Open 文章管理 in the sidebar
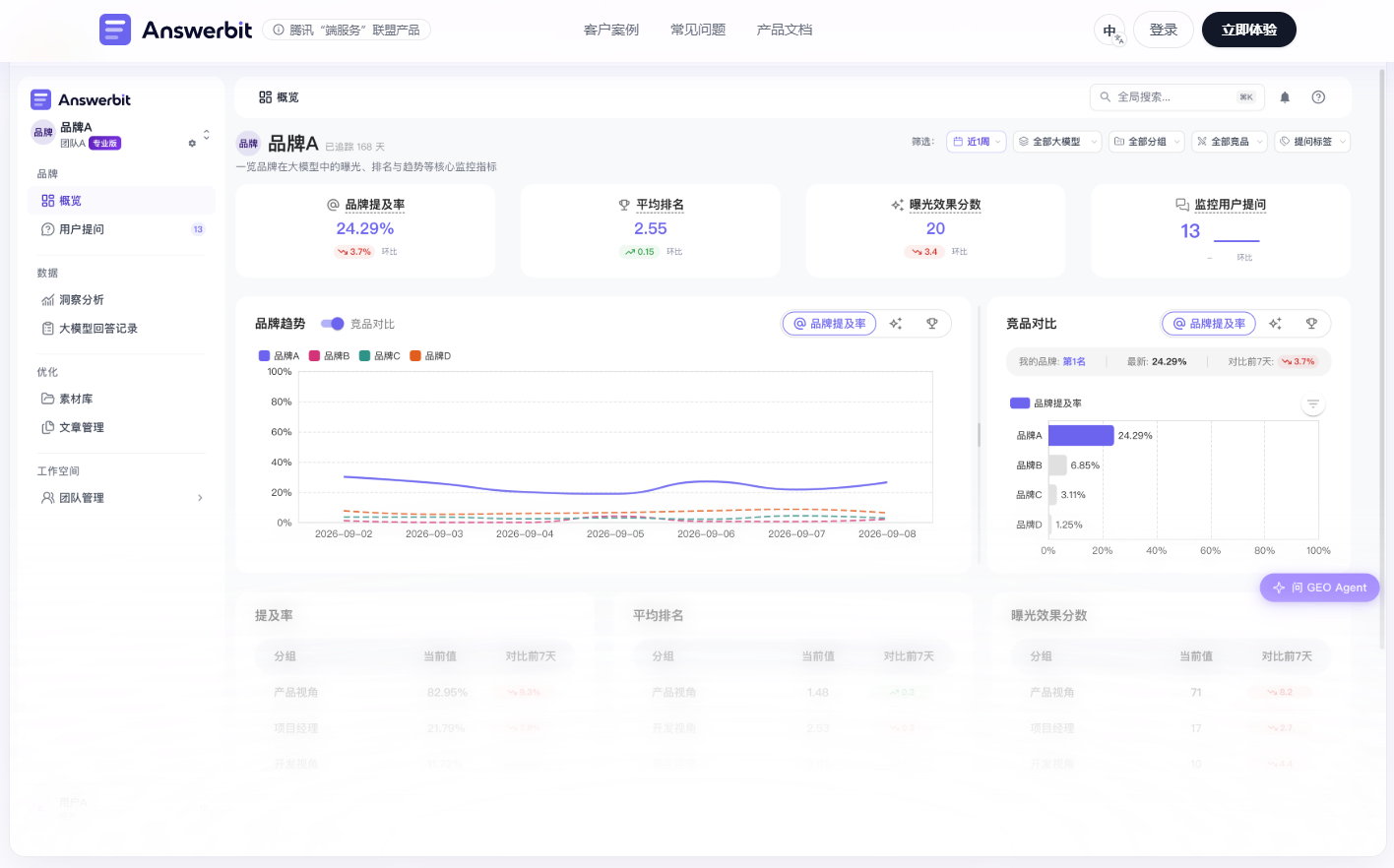The width and height of the screenshot is (1394, 868). (x=122, y=427)
